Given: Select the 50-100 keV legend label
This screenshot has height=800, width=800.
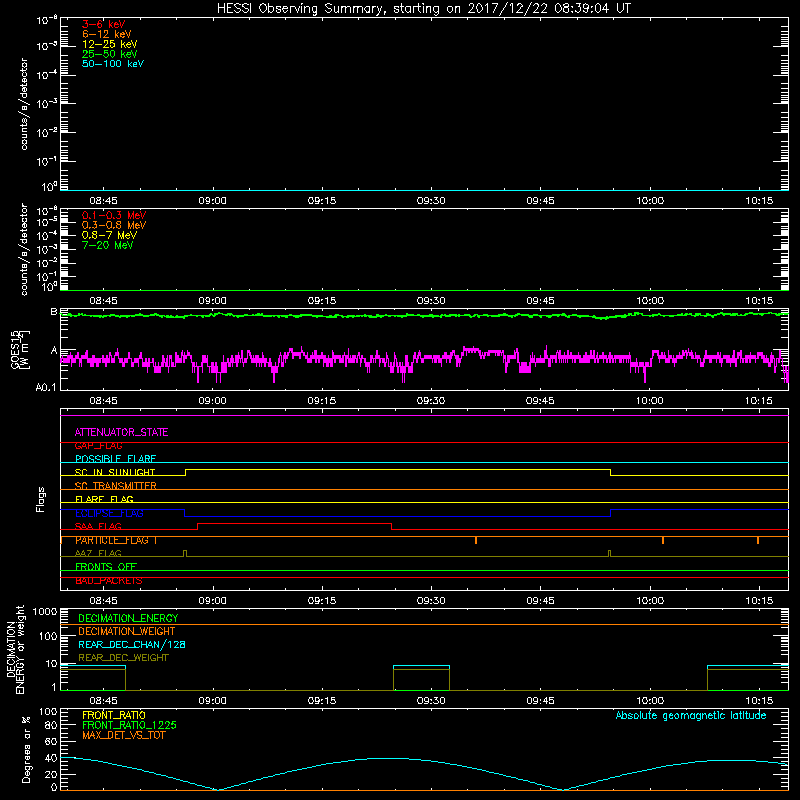Looking at the screenshot, I should (113, 64).
